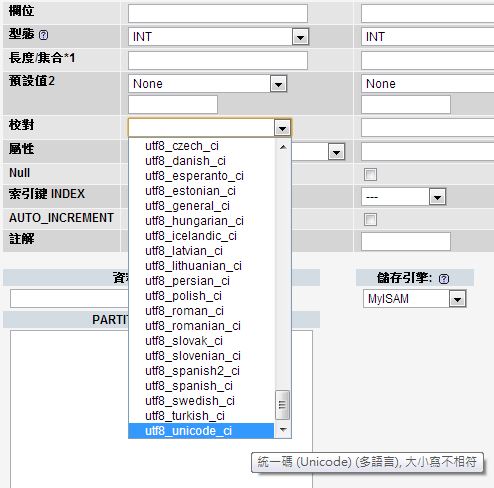Pick utf8_roman_ci in the list
This screenshot has width=494, height=488.
(x=201, y=311)
